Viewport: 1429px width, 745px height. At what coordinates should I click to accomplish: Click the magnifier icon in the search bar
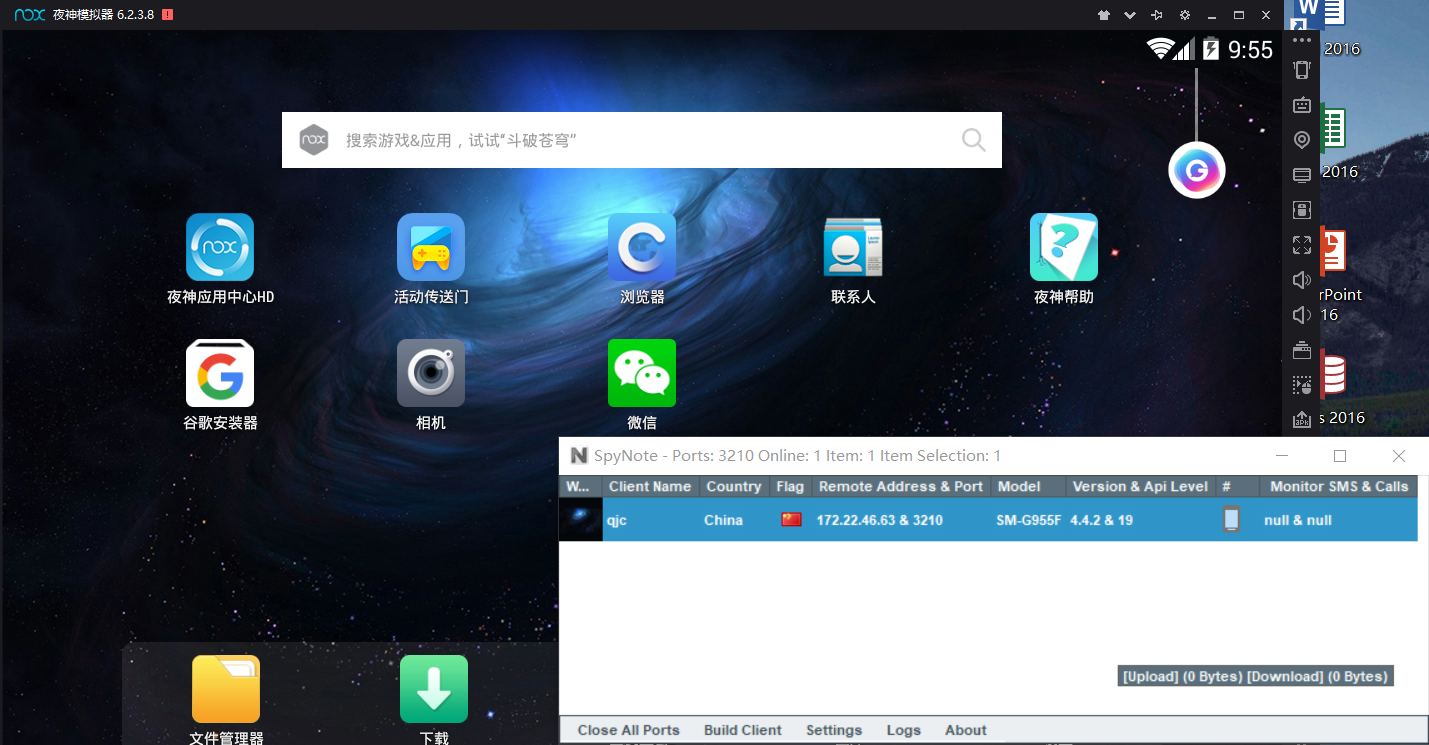tap(973, 140)
